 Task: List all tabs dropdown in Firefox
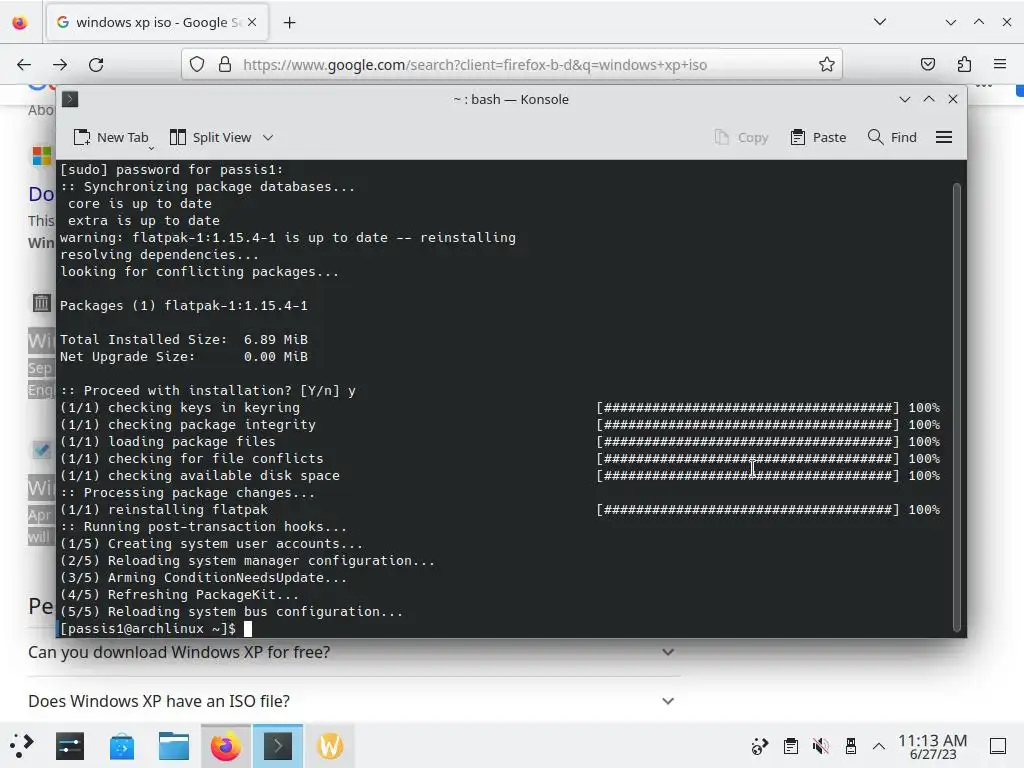tap(880, 22)
